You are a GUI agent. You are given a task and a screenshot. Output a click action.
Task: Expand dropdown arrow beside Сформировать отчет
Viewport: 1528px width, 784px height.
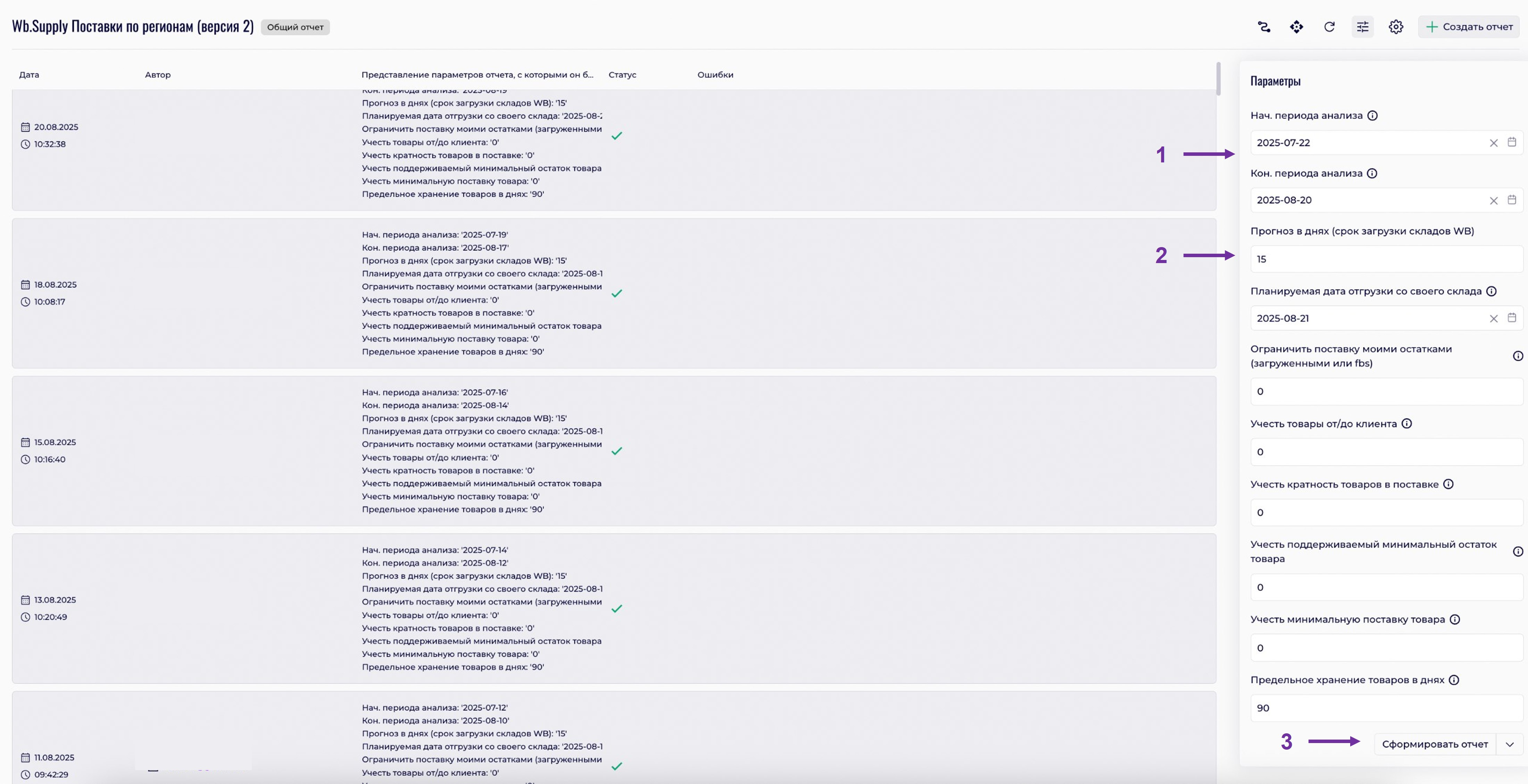1510,744
